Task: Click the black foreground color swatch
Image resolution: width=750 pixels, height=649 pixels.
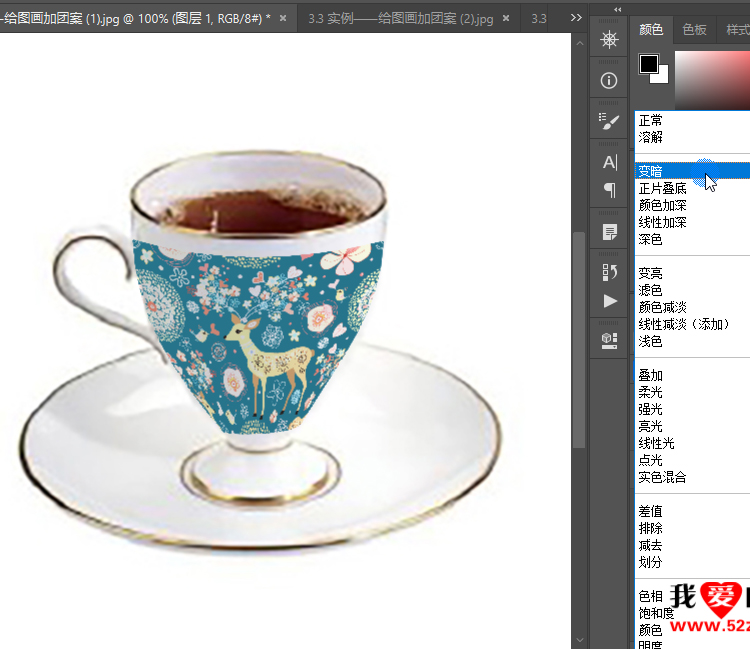Action: [x=648, y=64]
